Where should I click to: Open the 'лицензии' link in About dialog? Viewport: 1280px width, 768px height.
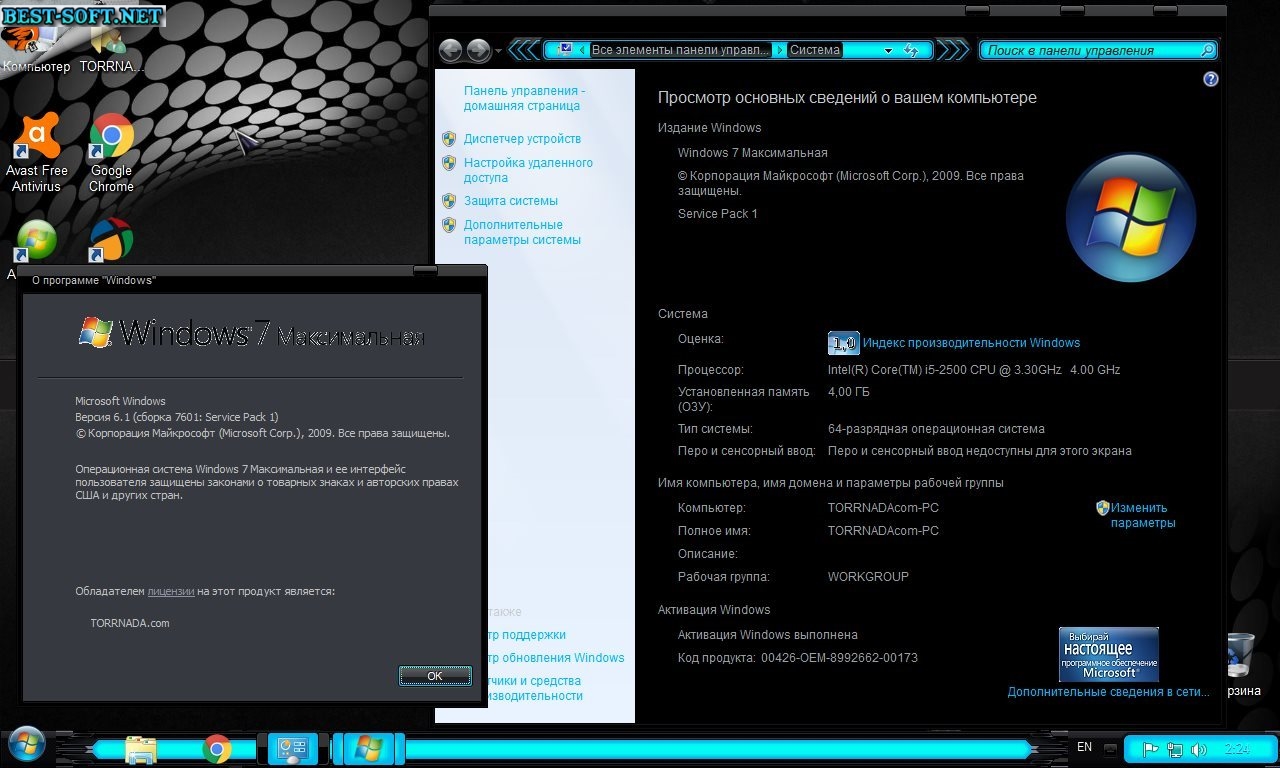[x=171, y=591]
